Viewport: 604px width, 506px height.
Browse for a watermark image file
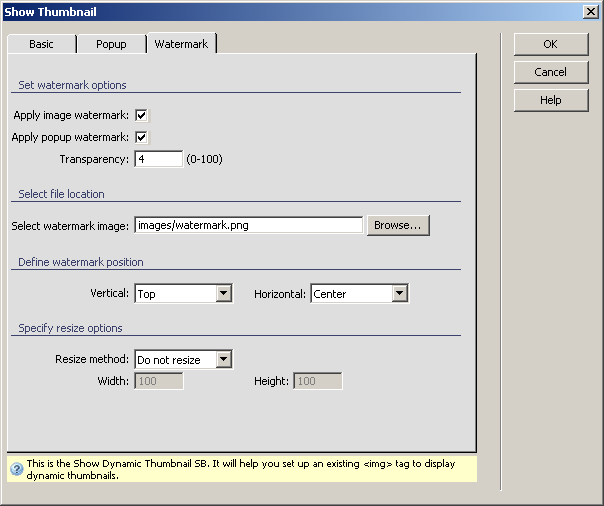point(398,225)
